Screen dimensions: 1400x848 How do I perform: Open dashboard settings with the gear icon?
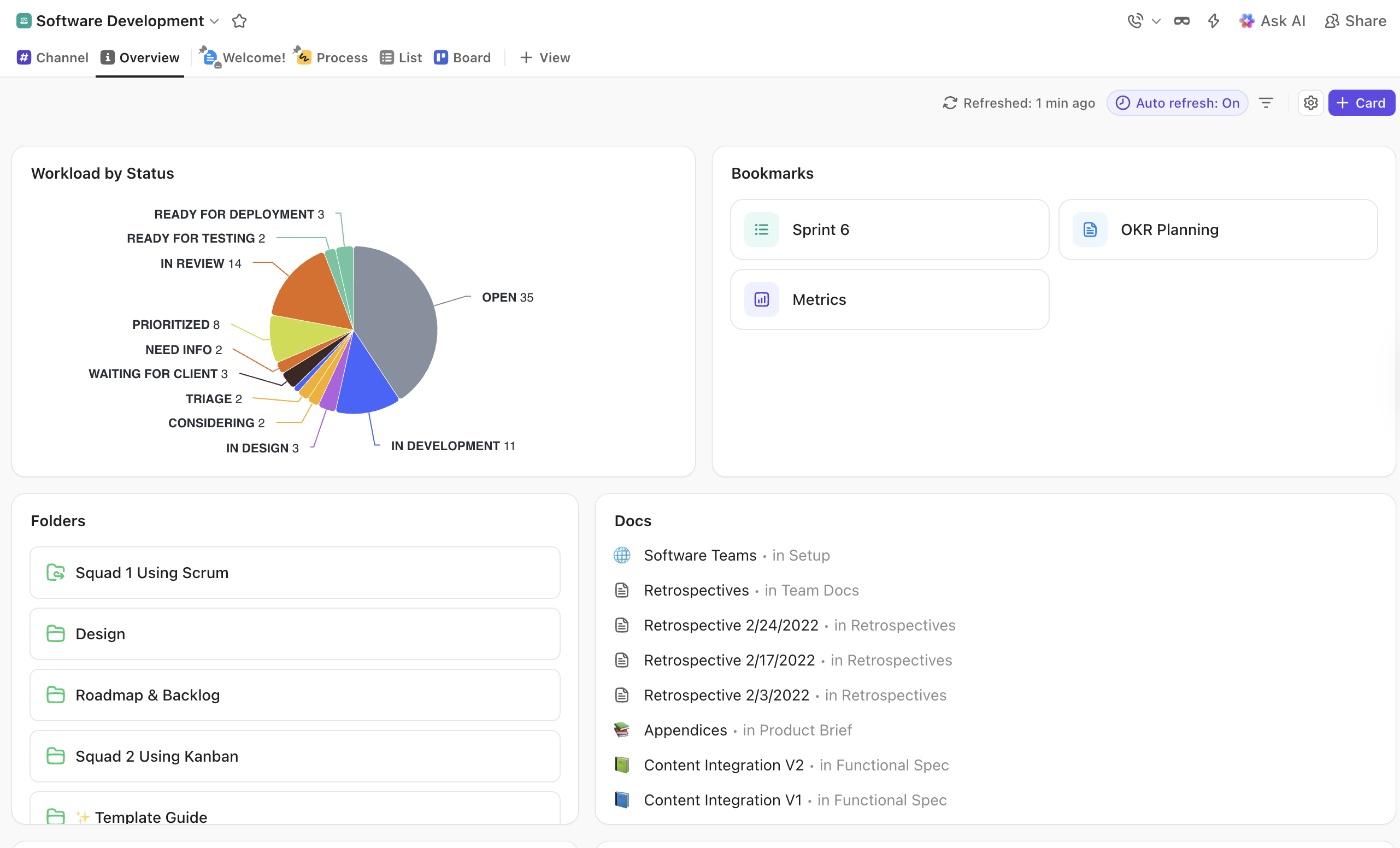(x=1310, y=103)
